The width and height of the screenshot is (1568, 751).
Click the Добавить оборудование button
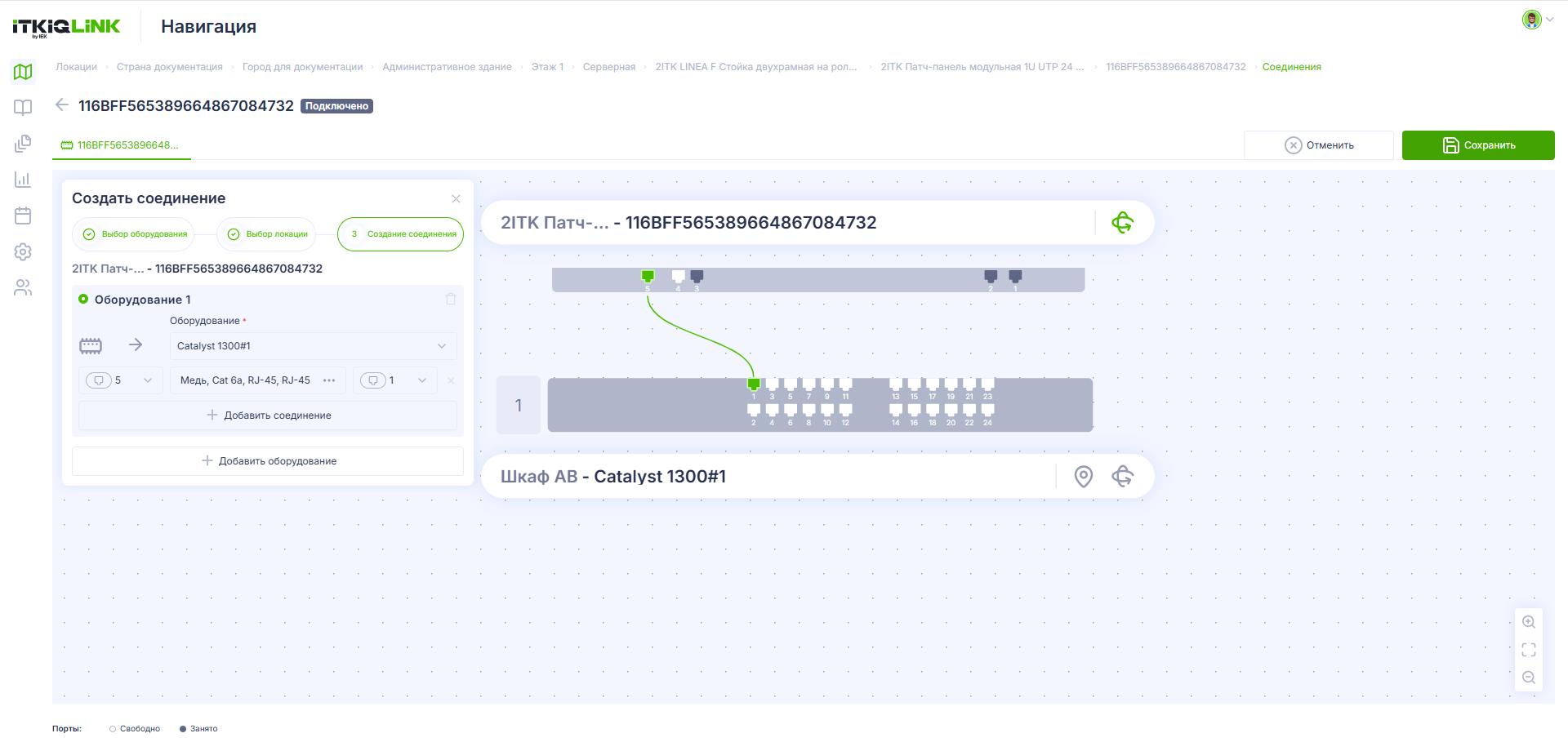[268, 461]
